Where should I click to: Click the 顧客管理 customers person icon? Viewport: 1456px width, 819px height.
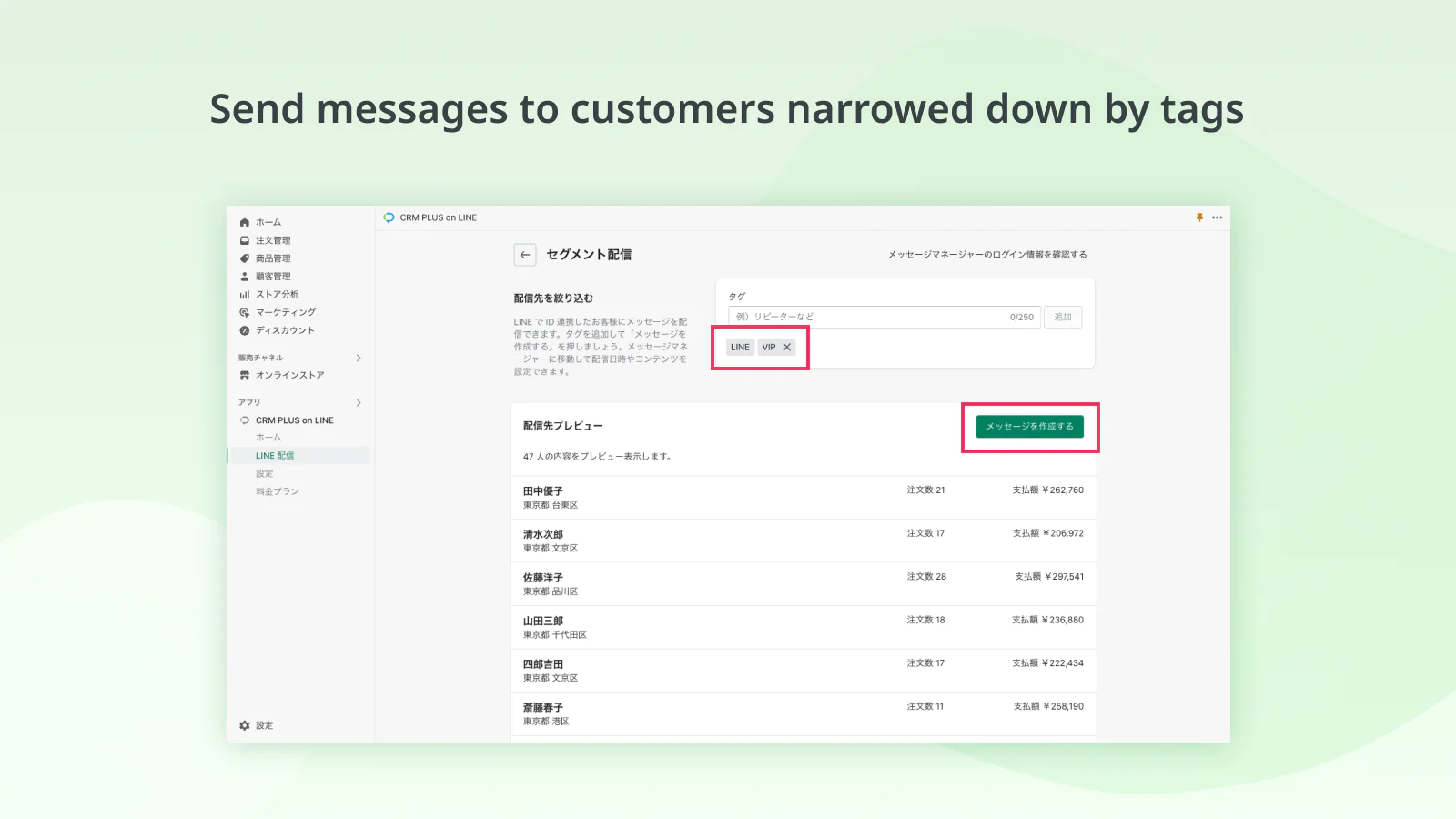click(244, 277)
